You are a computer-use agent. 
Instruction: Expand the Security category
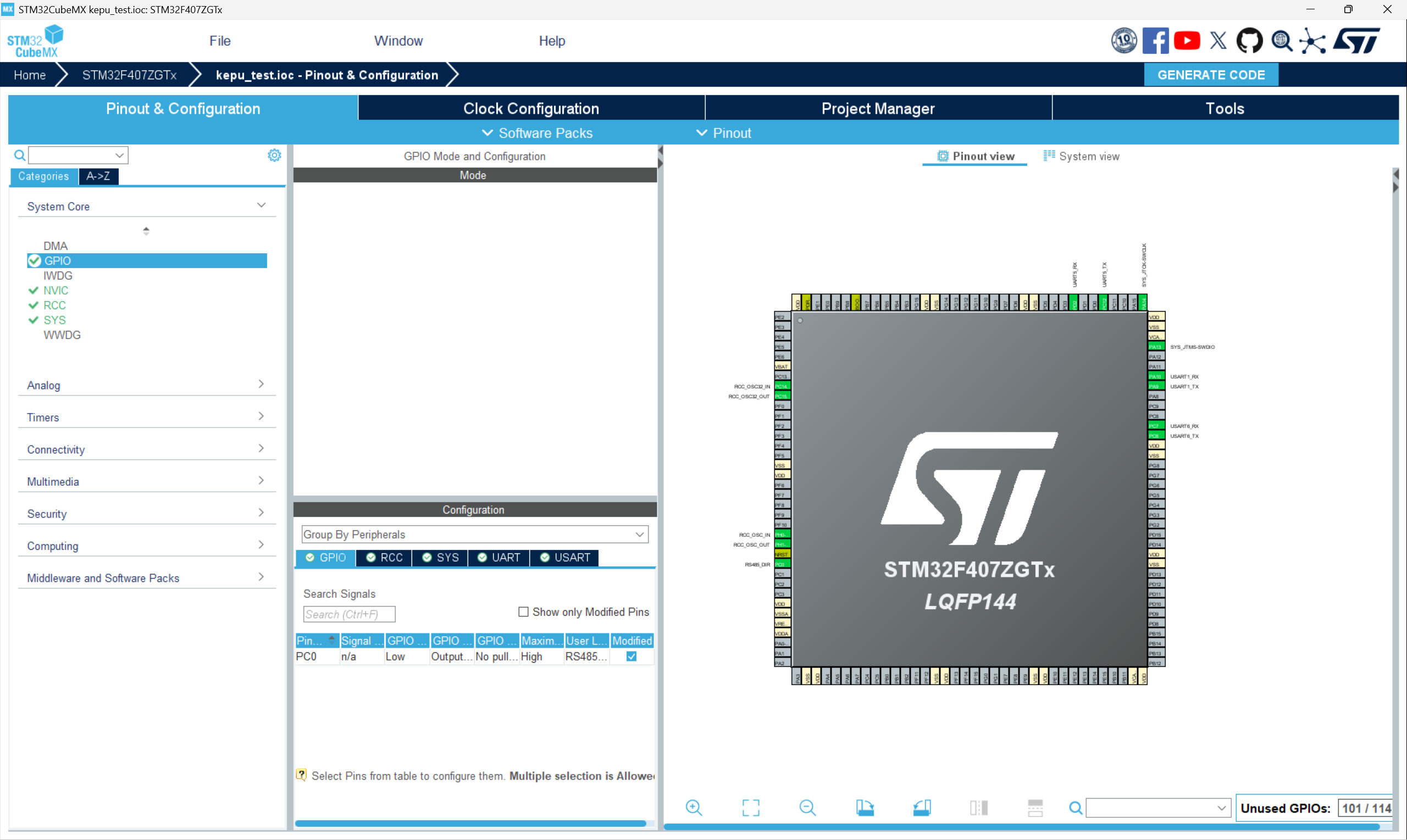[x=261, y=513]
